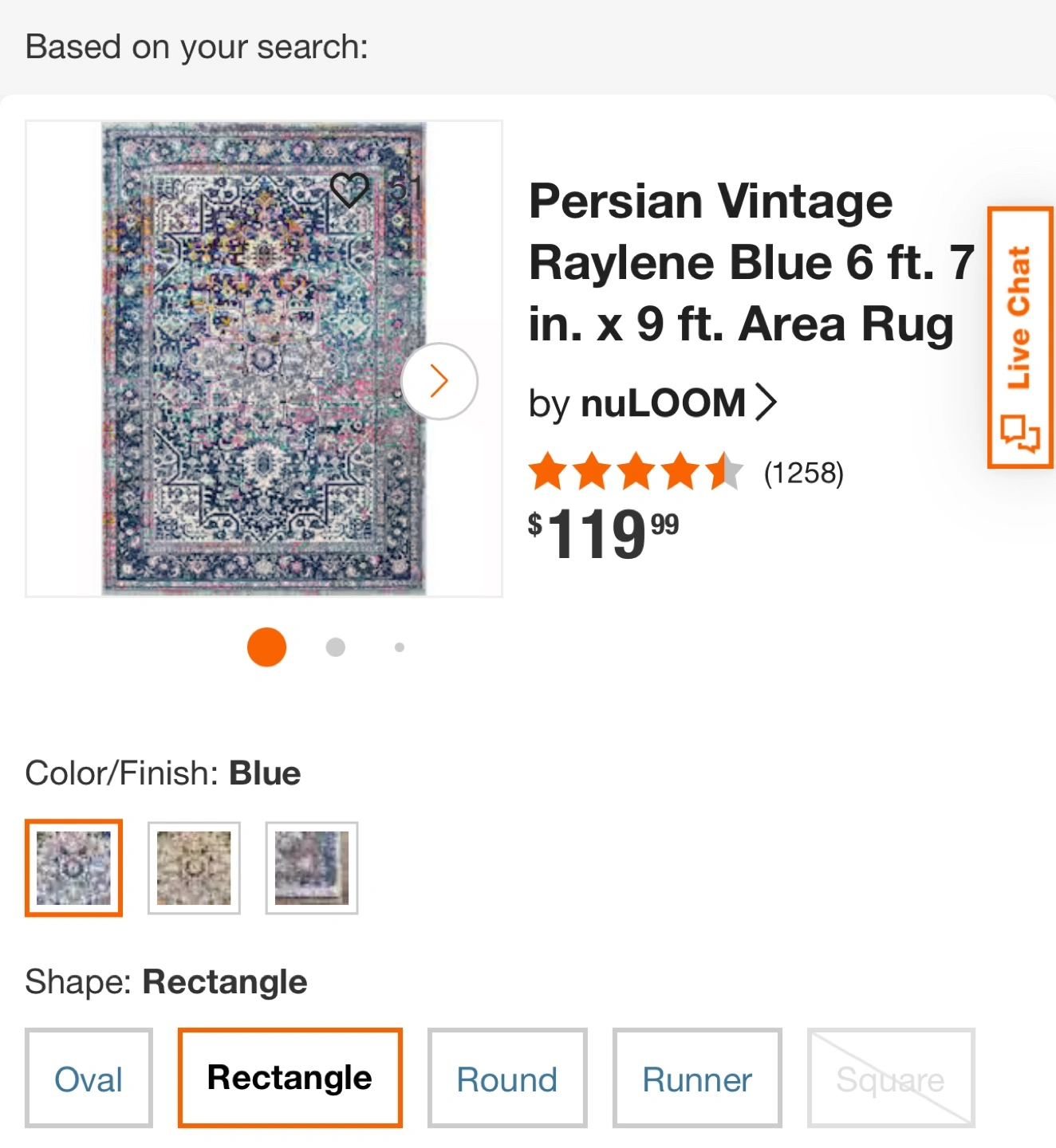Select the first orange carousel dot
The width and height of the screenshot is (1056, 1148).
coord(266,647)
